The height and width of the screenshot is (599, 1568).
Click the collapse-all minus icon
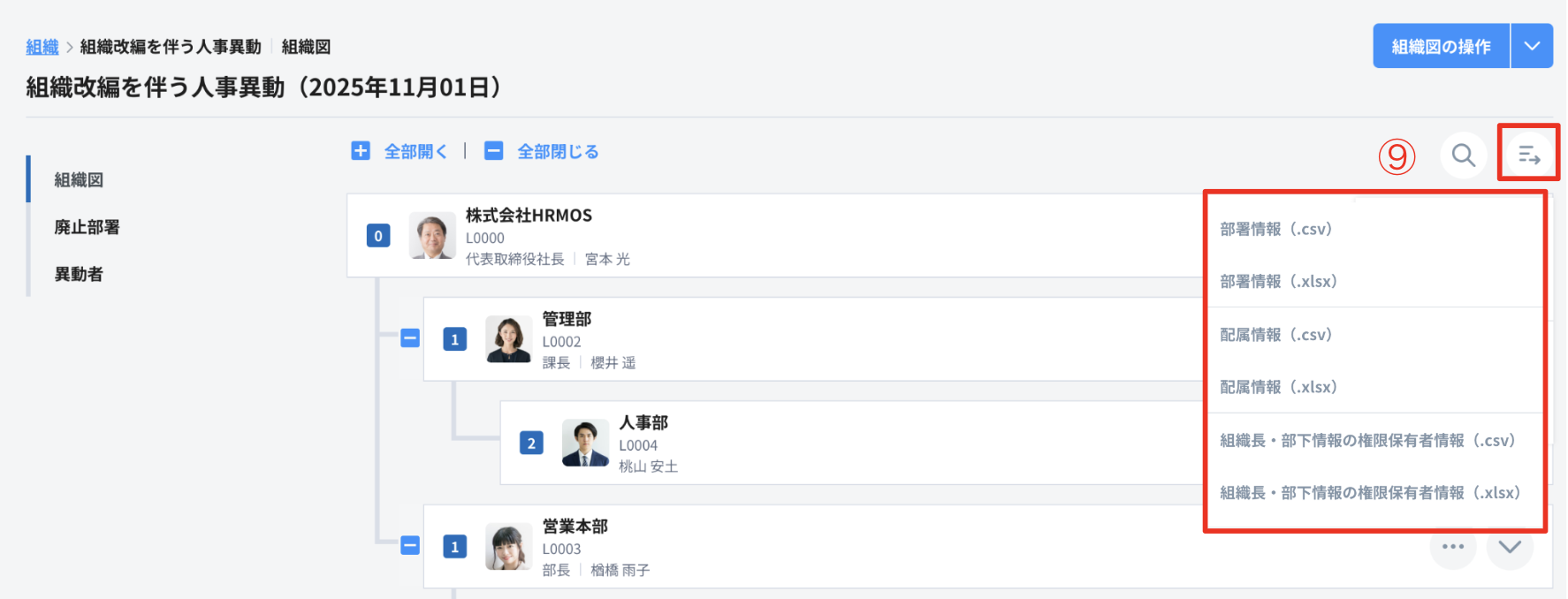tap(494, 151)
